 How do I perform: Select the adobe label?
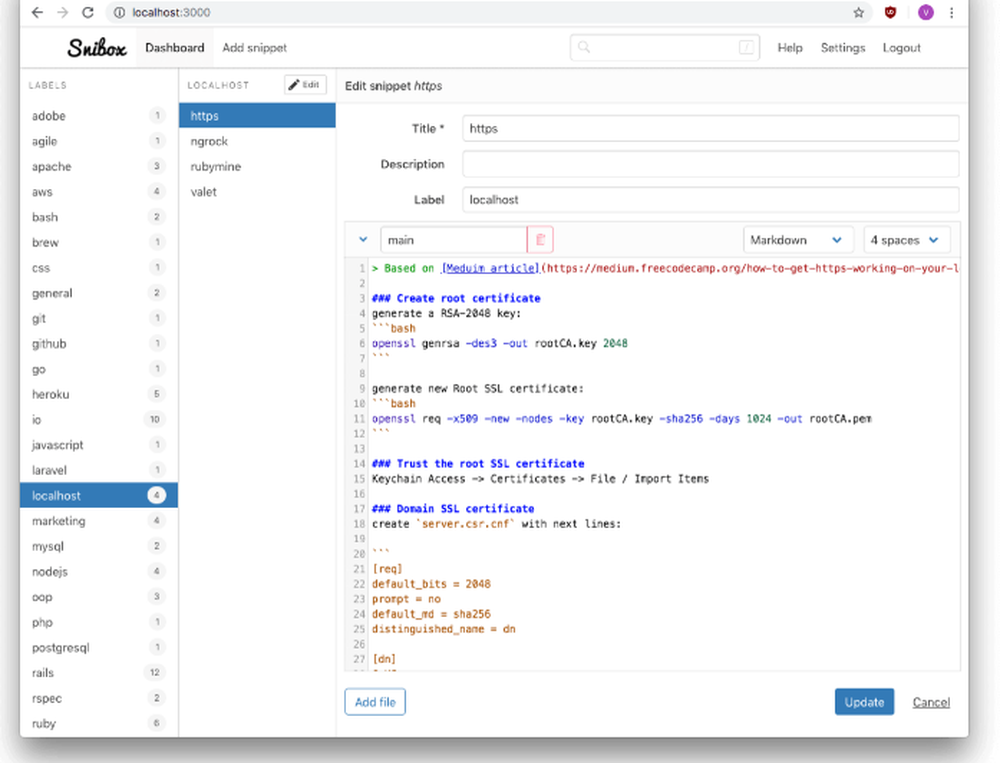[99, 115]
